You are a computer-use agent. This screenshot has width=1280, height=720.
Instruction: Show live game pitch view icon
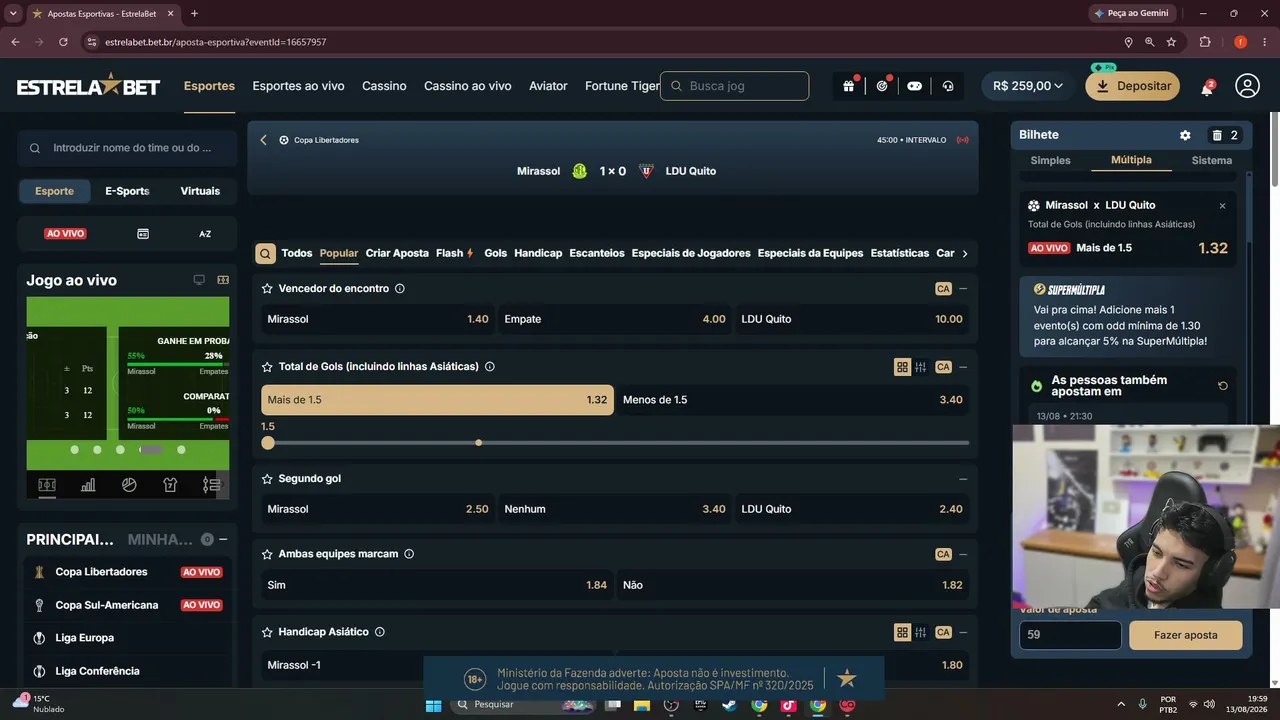point(47,485)
